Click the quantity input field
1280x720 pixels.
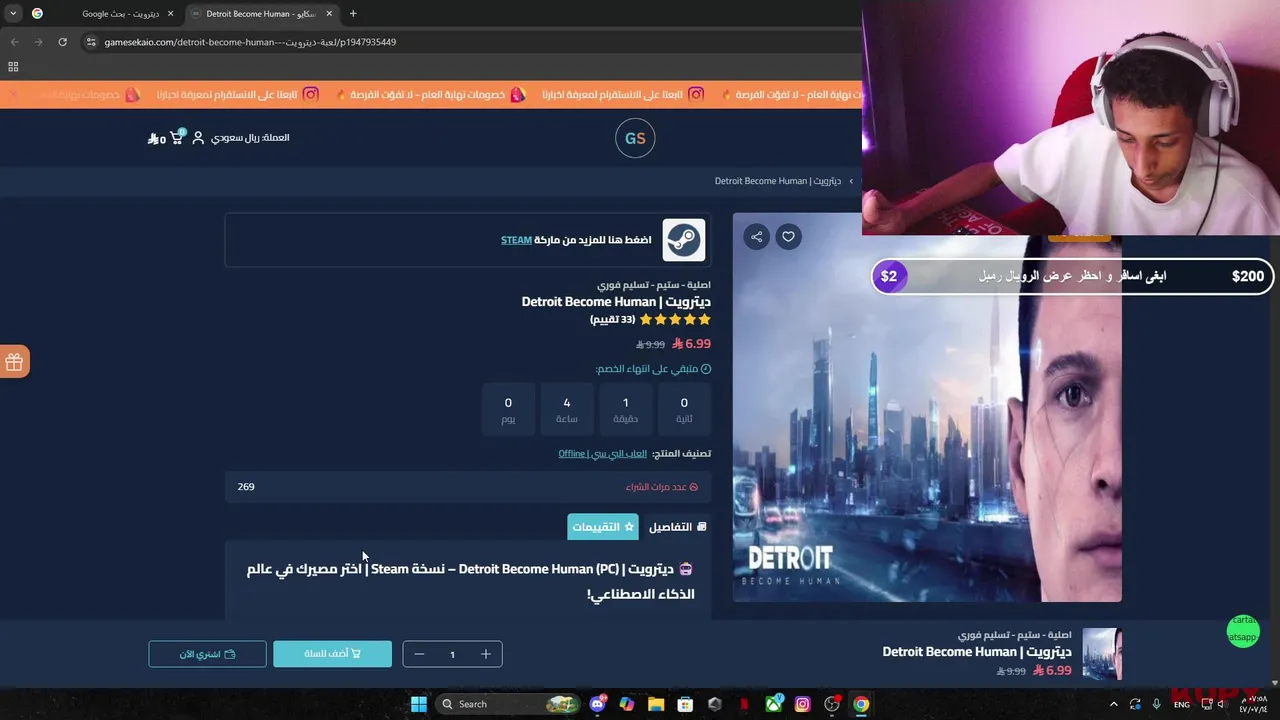click(452, 654)
